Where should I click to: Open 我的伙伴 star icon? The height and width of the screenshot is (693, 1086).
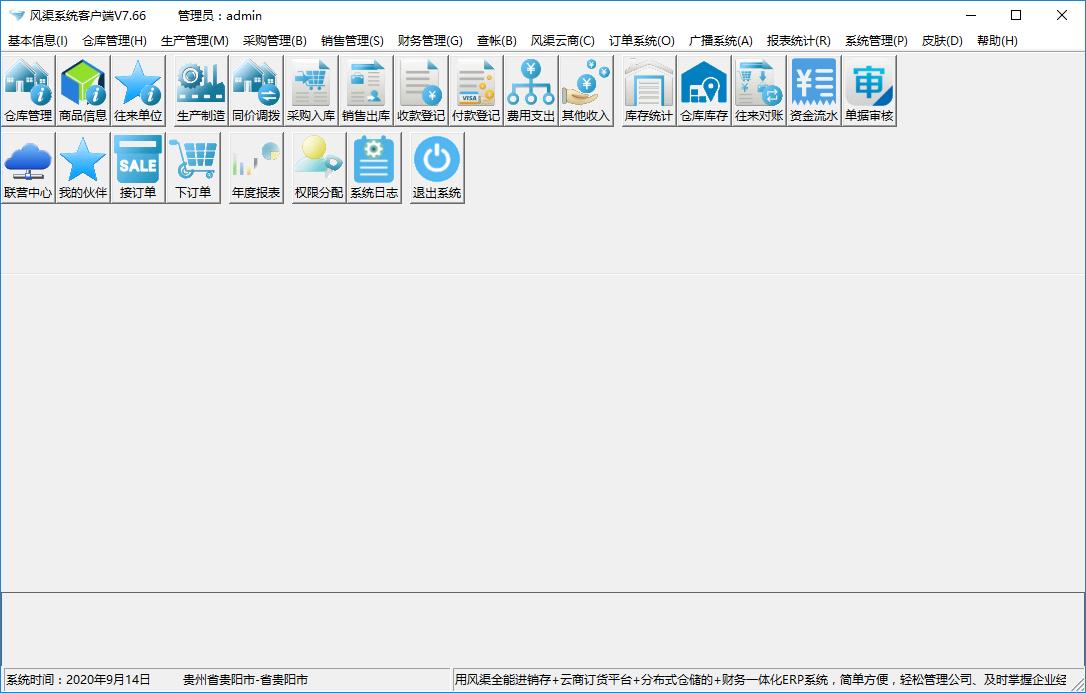pos(83,168)
